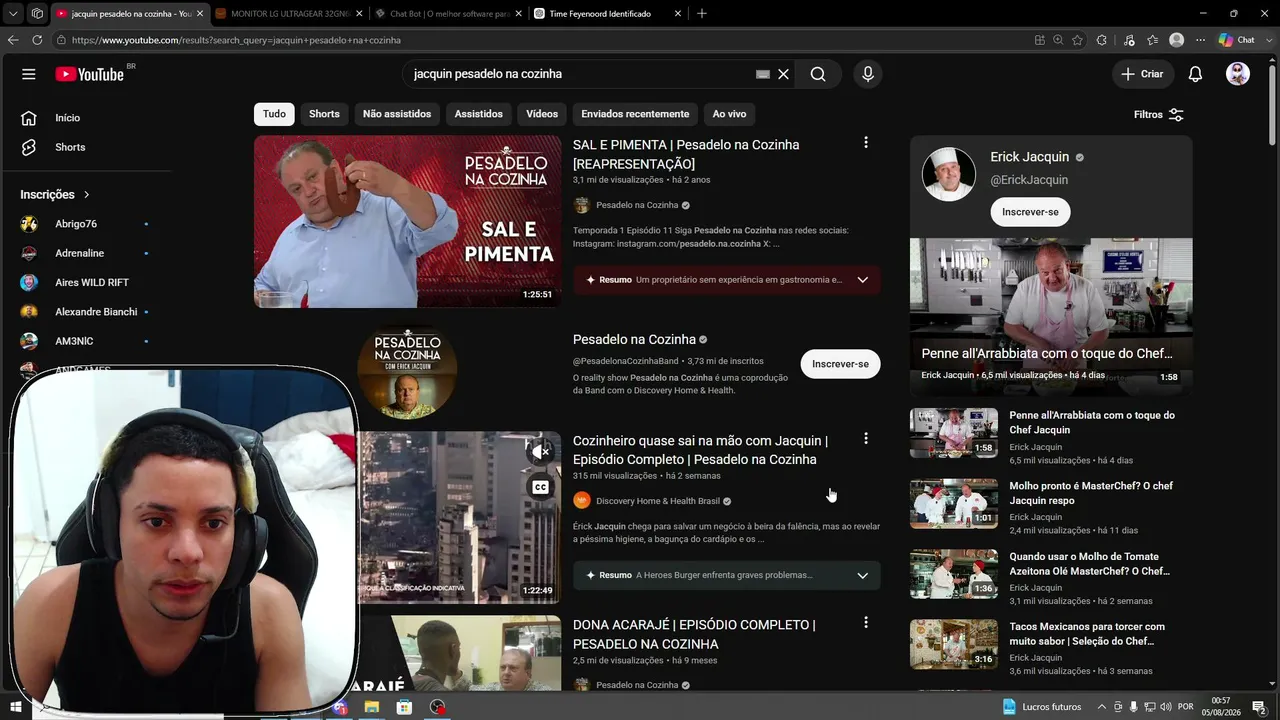
Task: Open browser media control icon
Action: point(1129,40)
